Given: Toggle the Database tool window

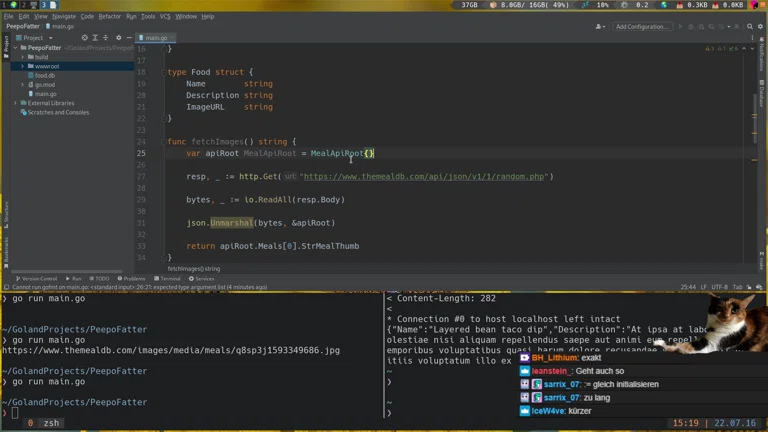Looking at the screenshot, I should point(762,95).
